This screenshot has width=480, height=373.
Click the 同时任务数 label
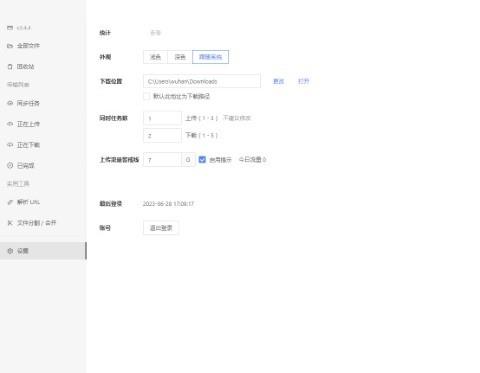114,118
